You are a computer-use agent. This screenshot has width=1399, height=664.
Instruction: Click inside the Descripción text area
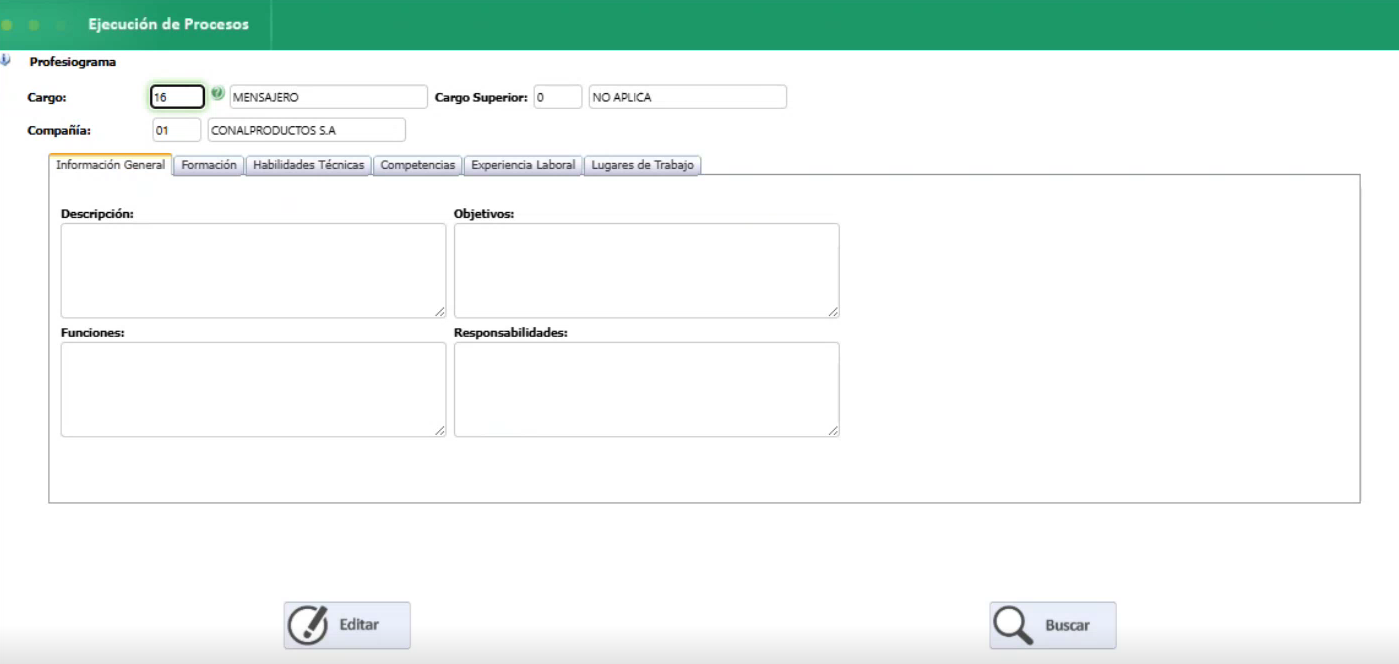[x=253, y=270]
